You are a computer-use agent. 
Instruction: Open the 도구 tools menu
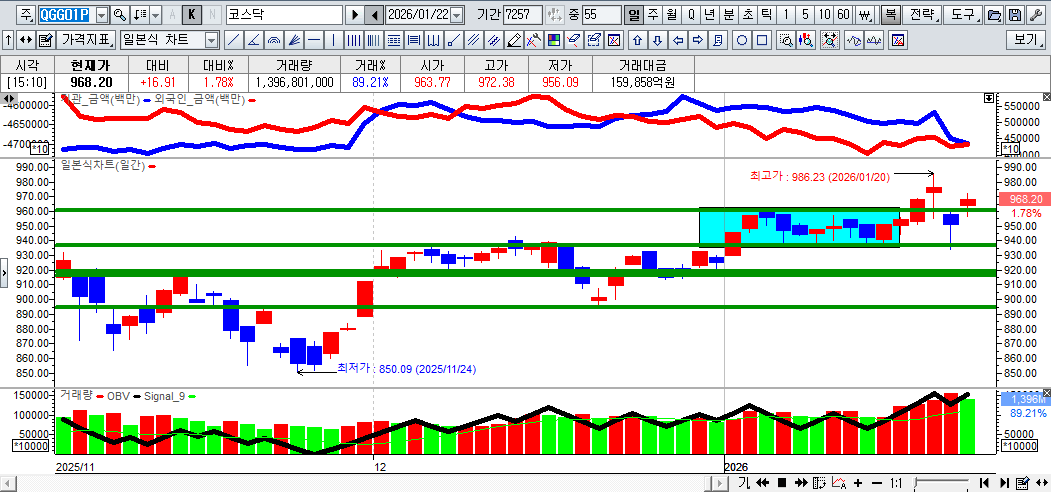[962, 15]
